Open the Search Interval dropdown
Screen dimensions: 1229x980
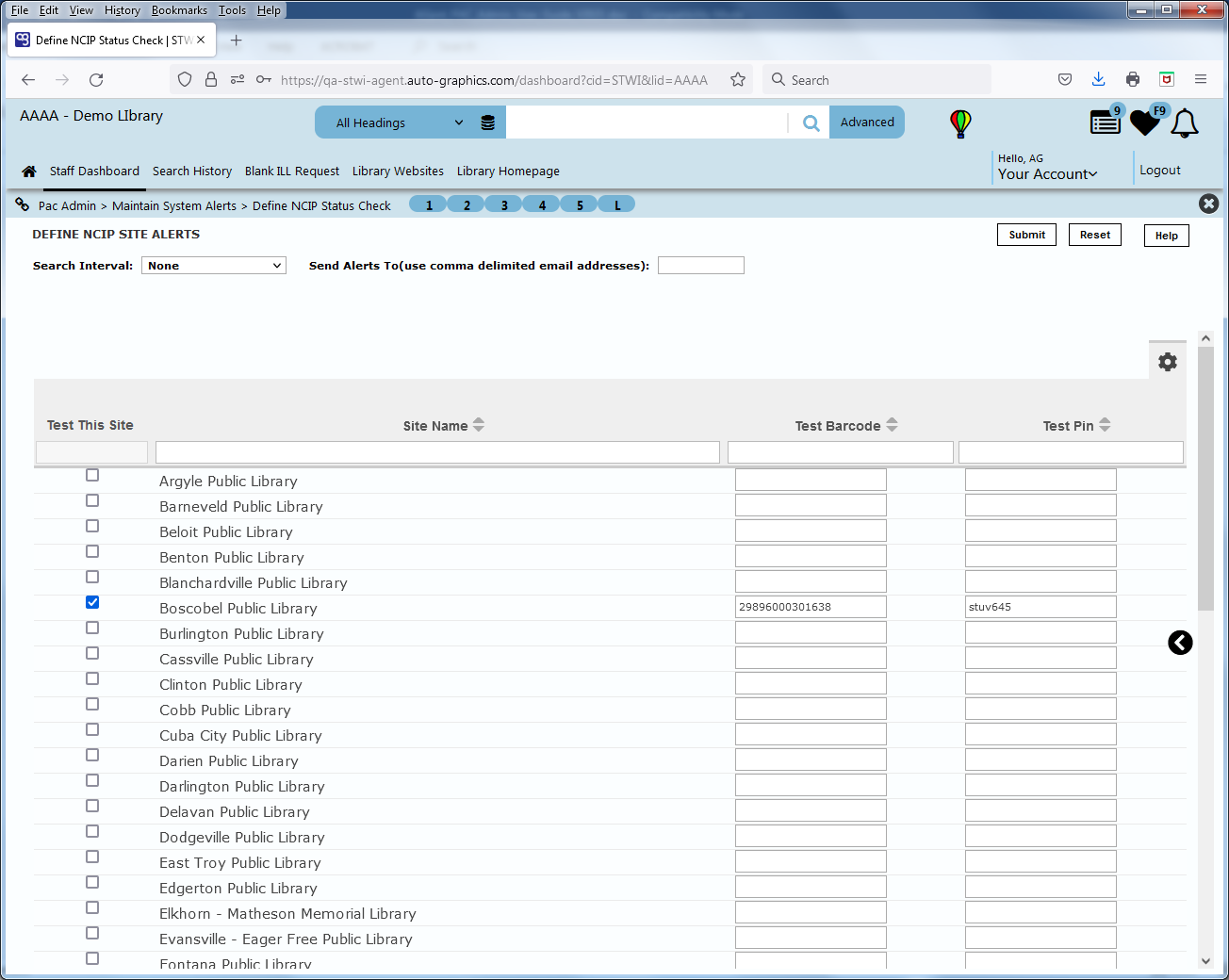(x=214, y=266)
